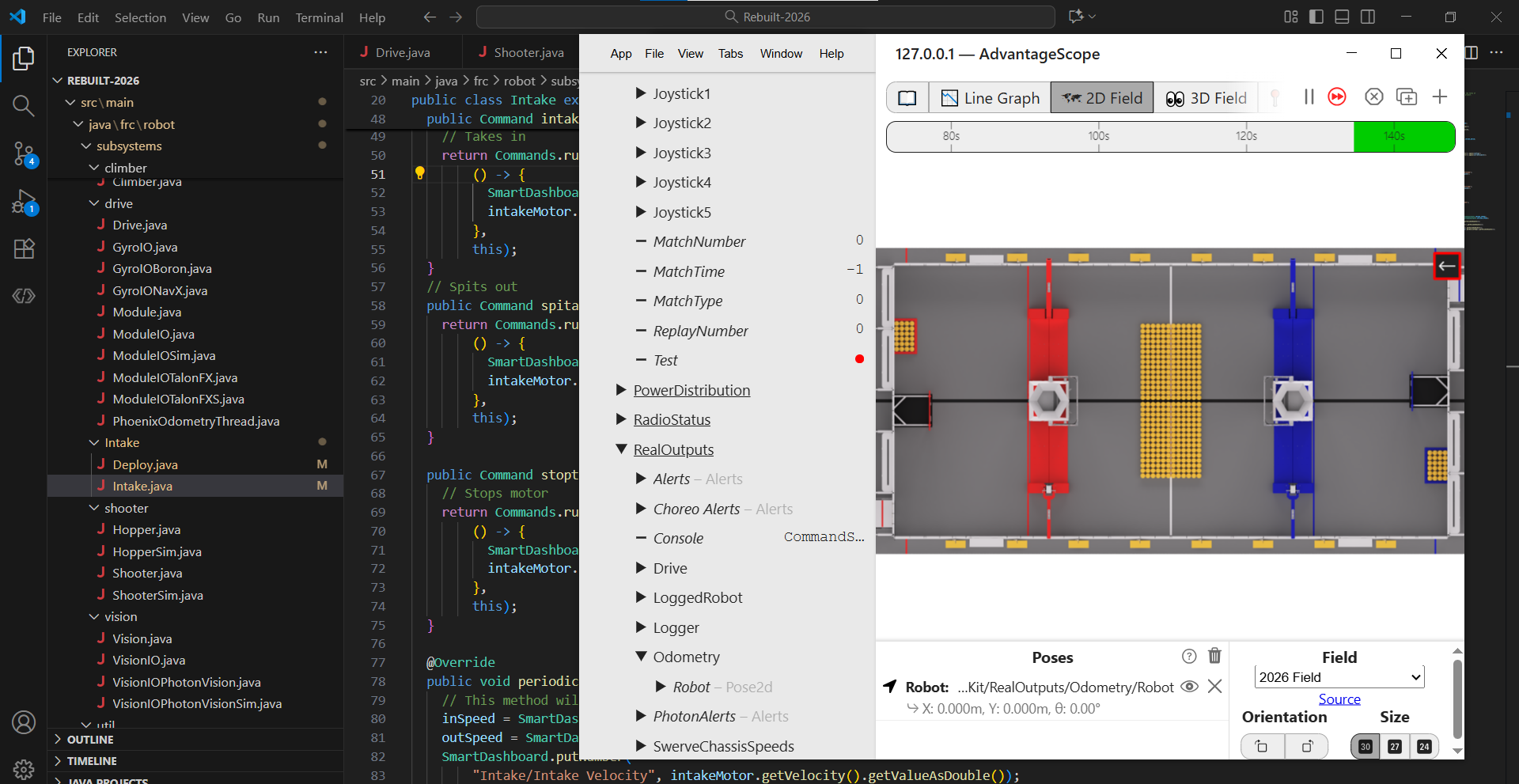Viewport: 1519px width, 784px height.
Task: Select the Console entry in RealOutputs
Action: point(678,538)
